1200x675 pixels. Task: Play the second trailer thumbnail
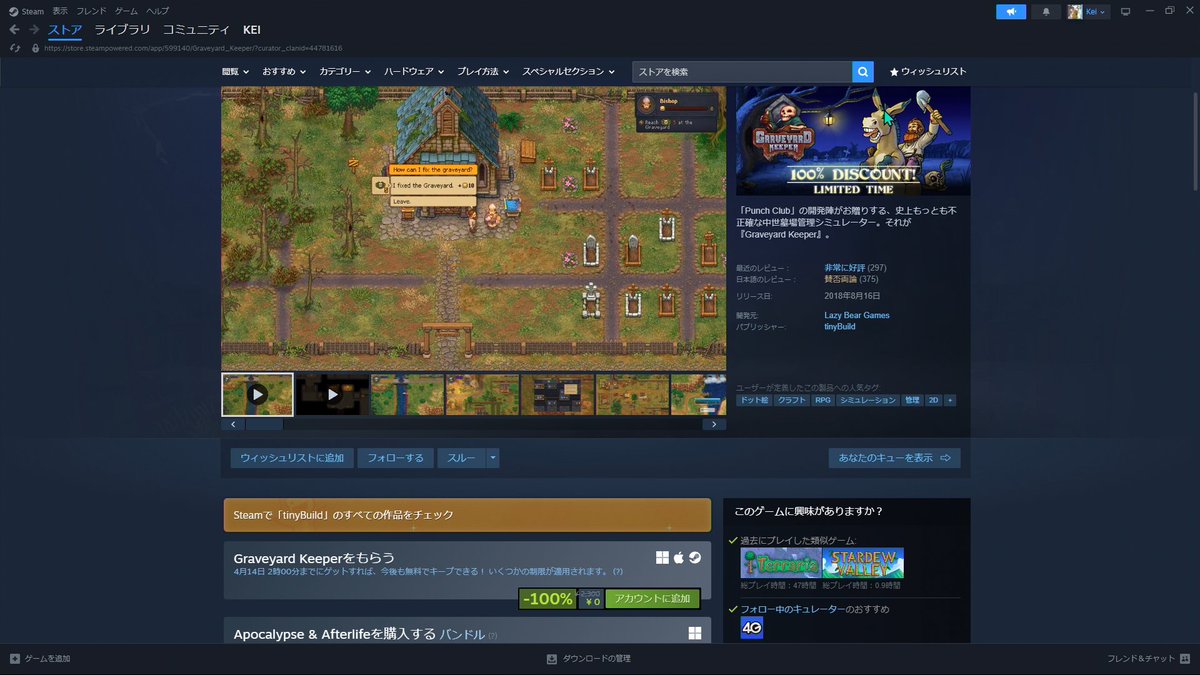tap(332, 395)
